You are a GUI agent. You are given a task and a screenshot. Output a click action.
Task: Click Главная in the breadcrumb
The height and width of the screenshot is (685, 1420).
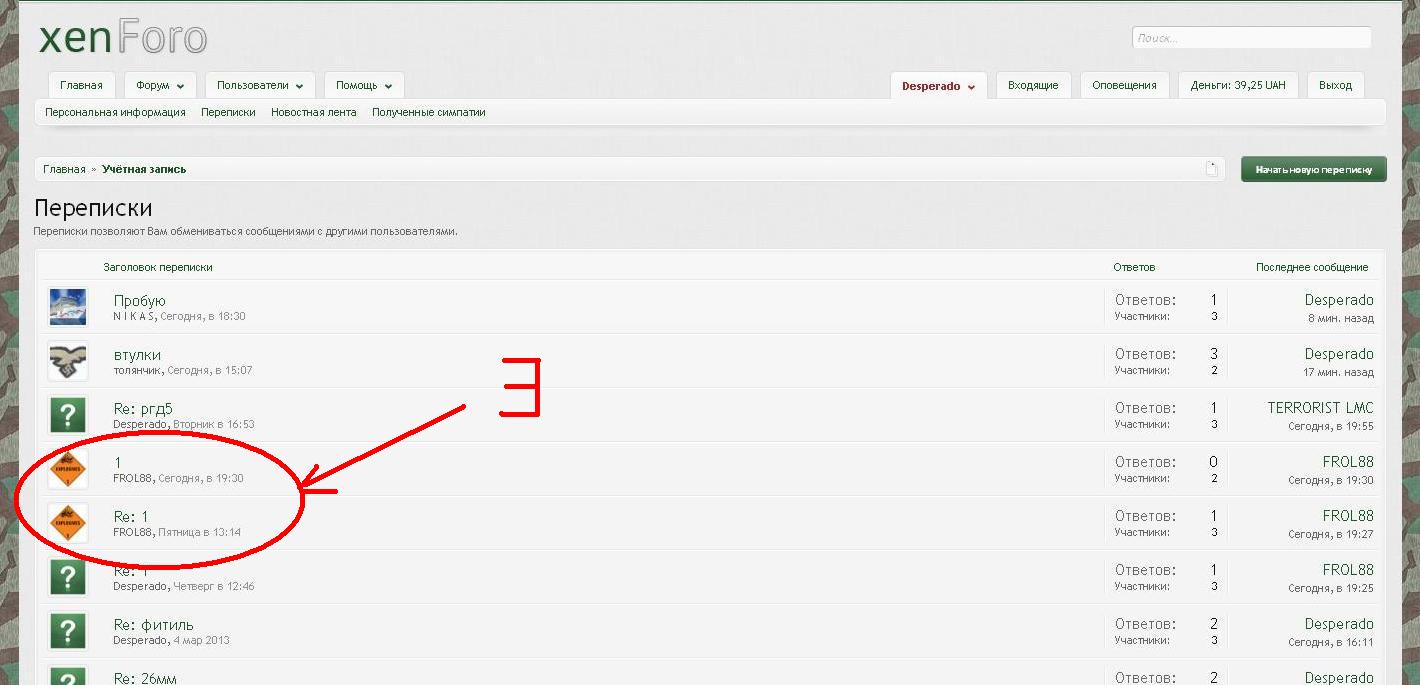[x=64, y=169]
